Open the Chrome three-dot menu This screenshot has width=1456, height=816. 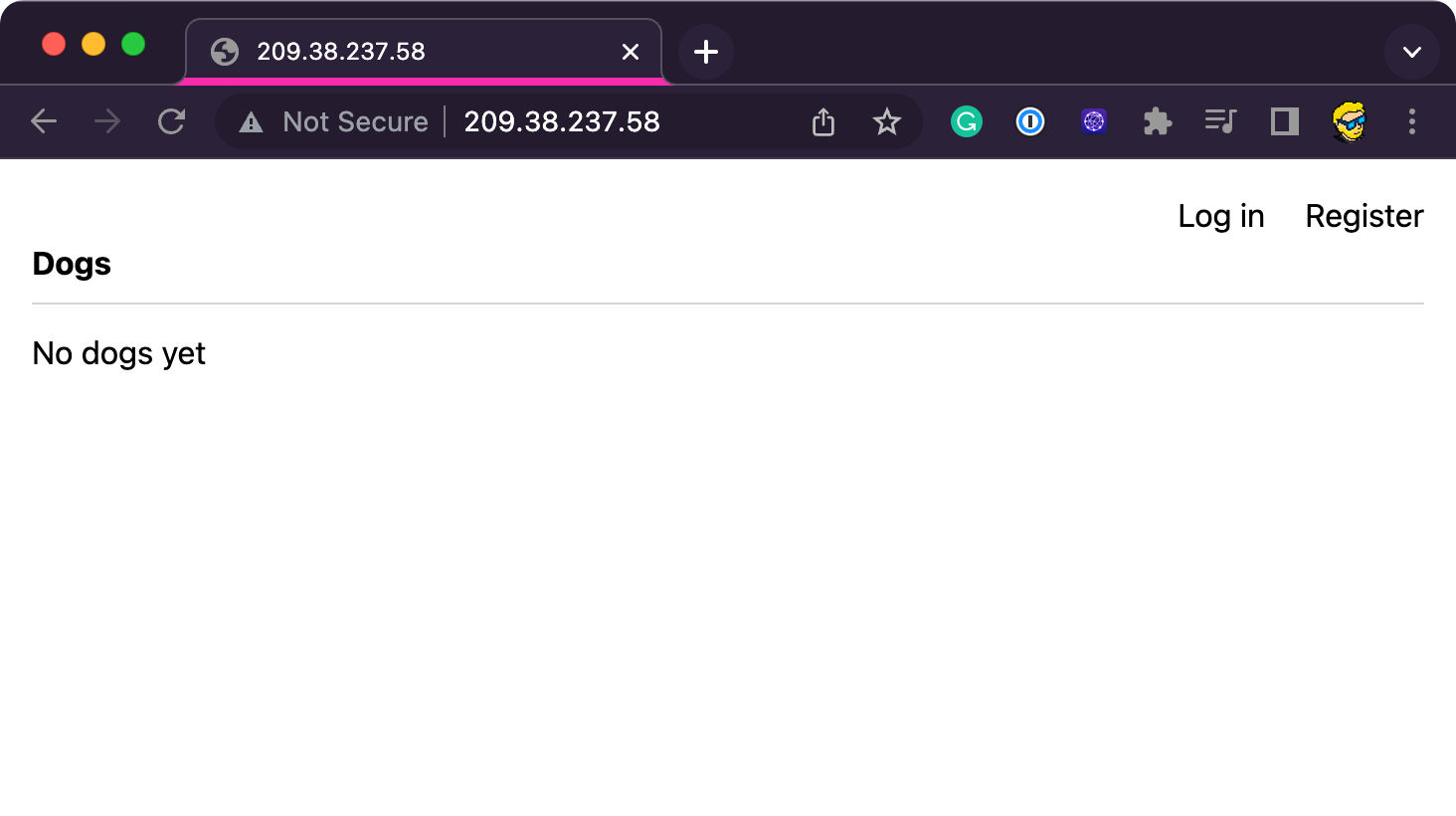[x=1412, y=121]
